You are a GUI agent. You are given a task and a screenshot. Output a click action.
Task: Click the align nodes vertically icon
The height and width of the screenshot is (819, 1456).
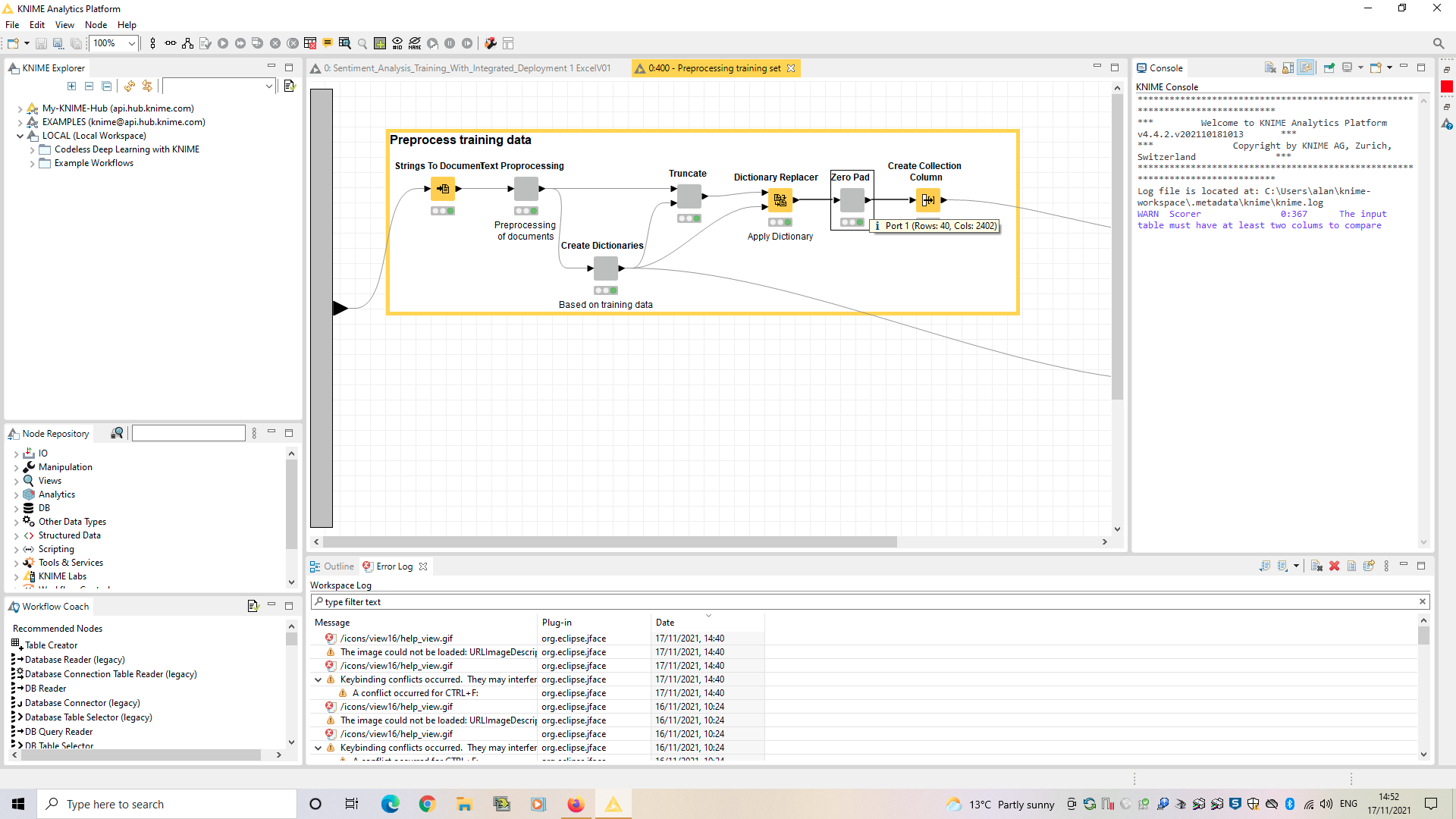[x=153, y=43]
